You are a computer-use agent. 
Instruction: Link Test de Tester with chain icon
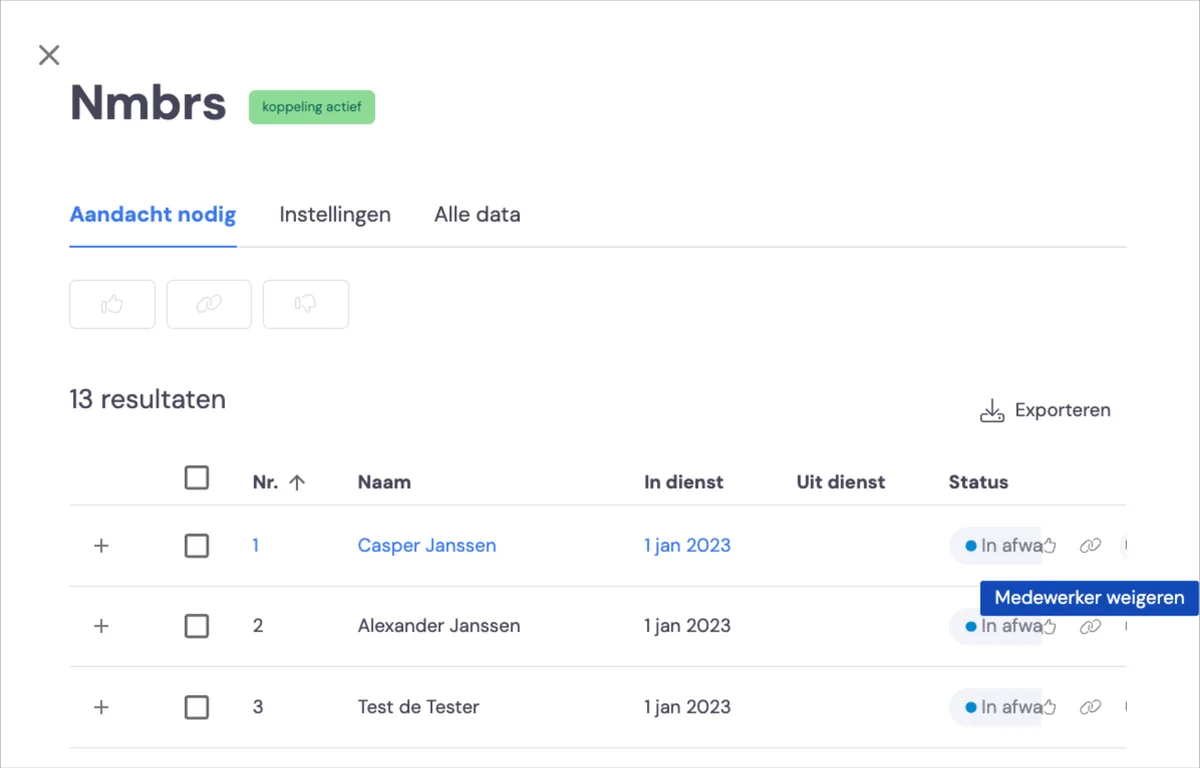point(1090,707)
